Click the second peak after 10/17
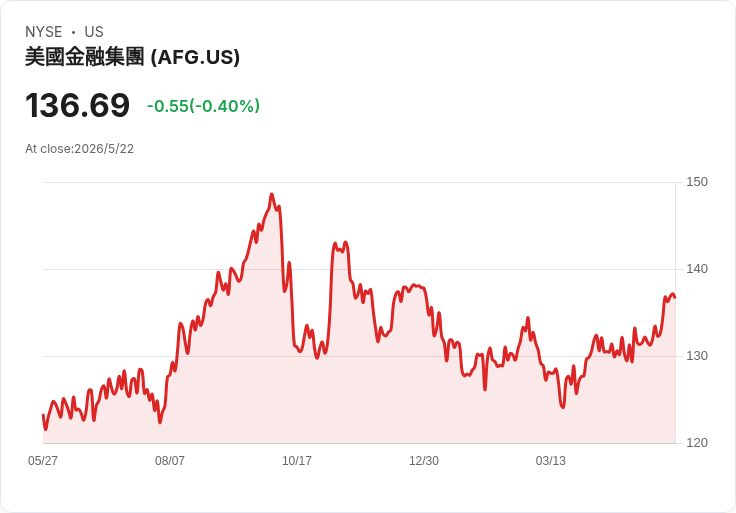 coord(345,243)
